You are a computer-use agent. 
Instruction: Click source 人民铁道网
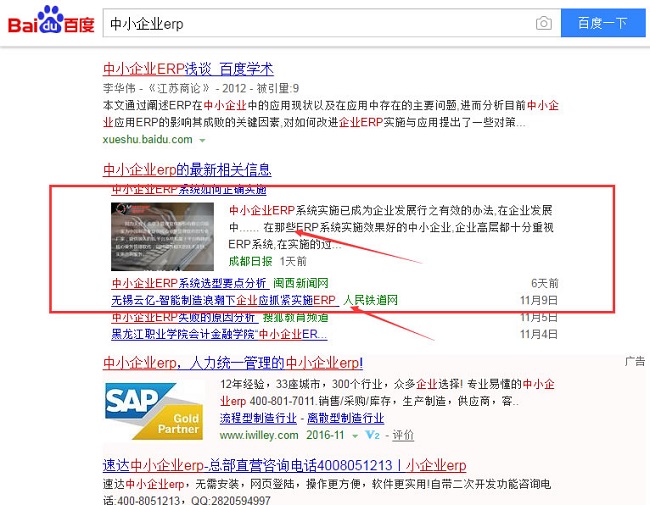pyautogui.click(x=370, y=300)
